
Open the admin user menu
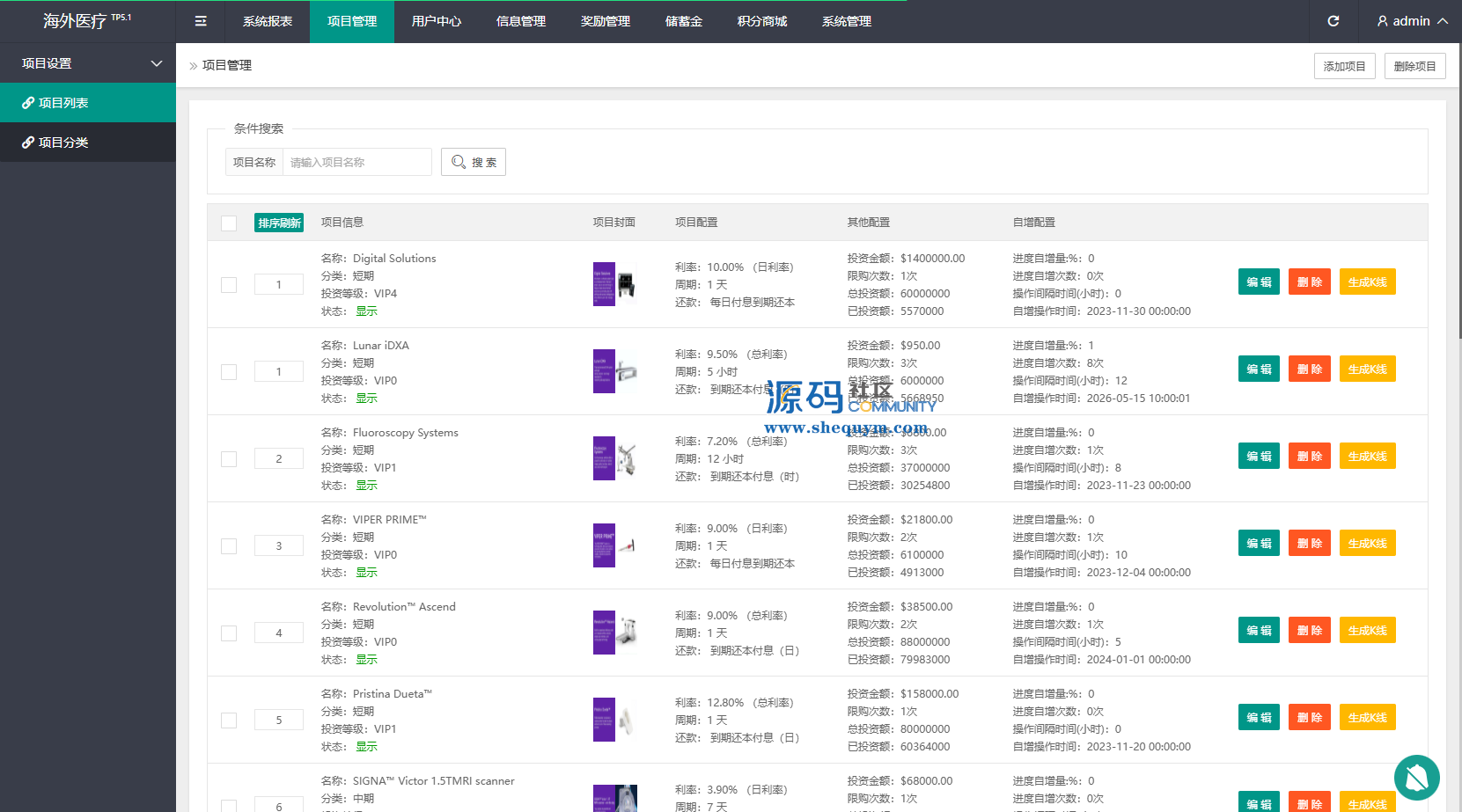point(1412,21)
